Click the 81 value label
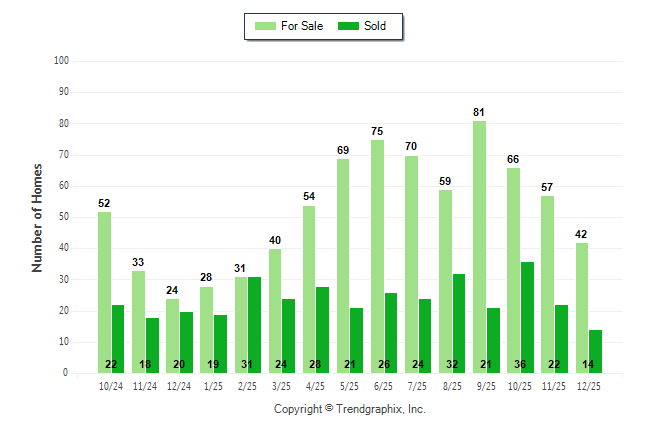The width and height of the screenshot is (646, 434). pyautogui.click(x=480, y=113)
